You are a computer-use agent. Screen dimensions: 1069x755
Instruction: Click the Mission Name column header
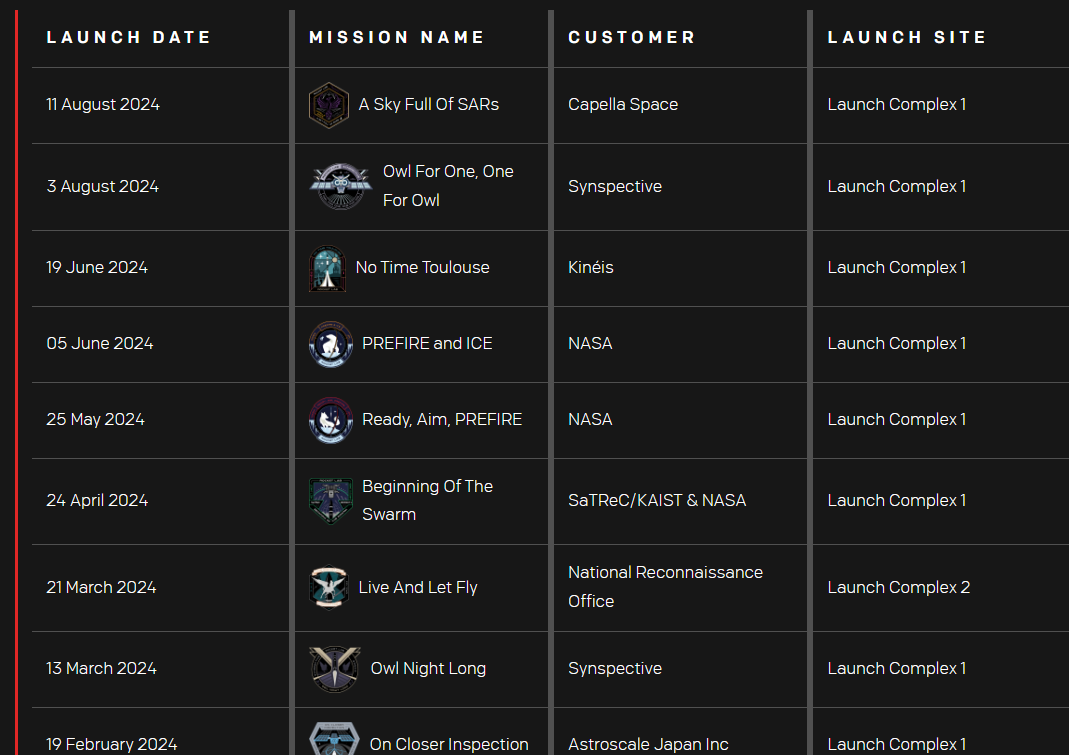coord(397,37)
